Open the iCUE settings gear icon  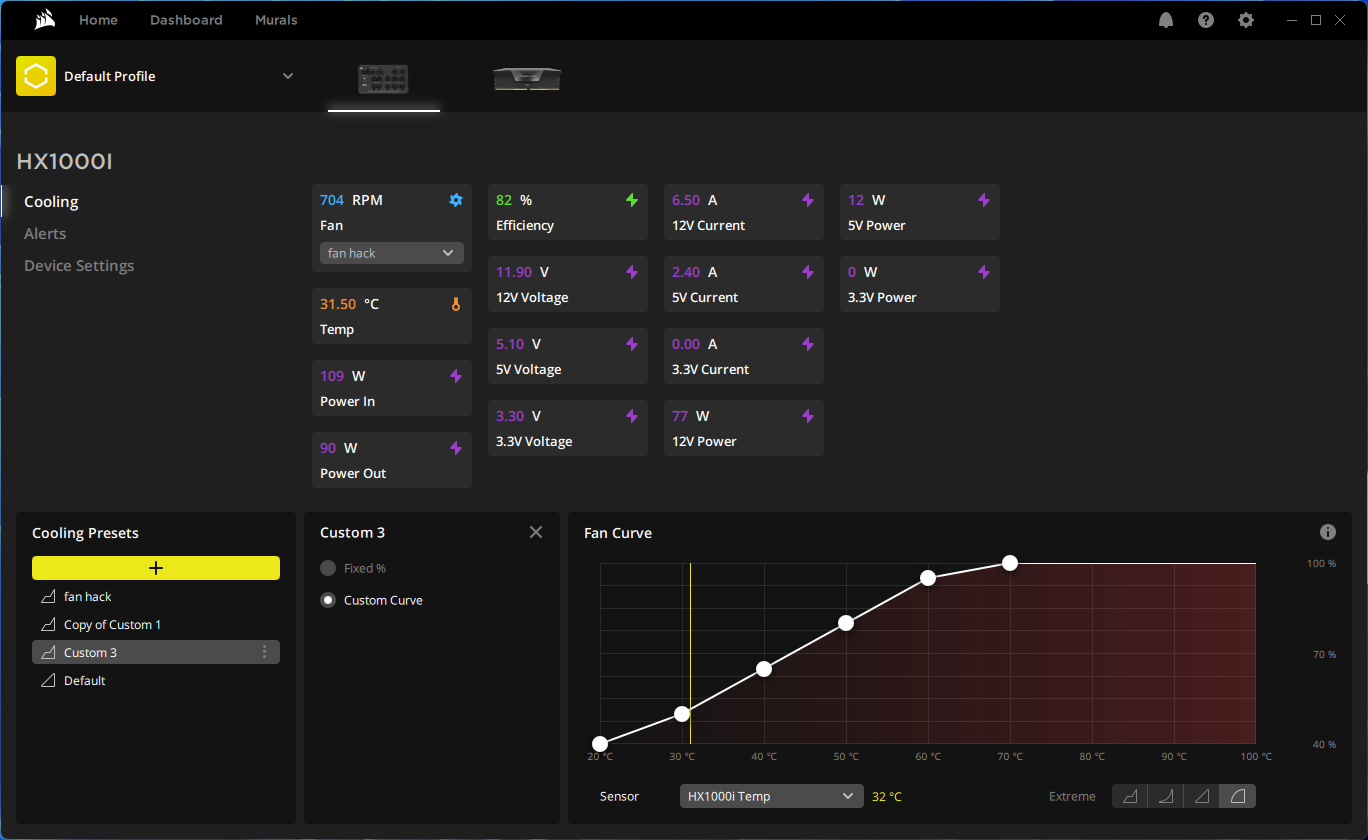(x=1246, y=20)
